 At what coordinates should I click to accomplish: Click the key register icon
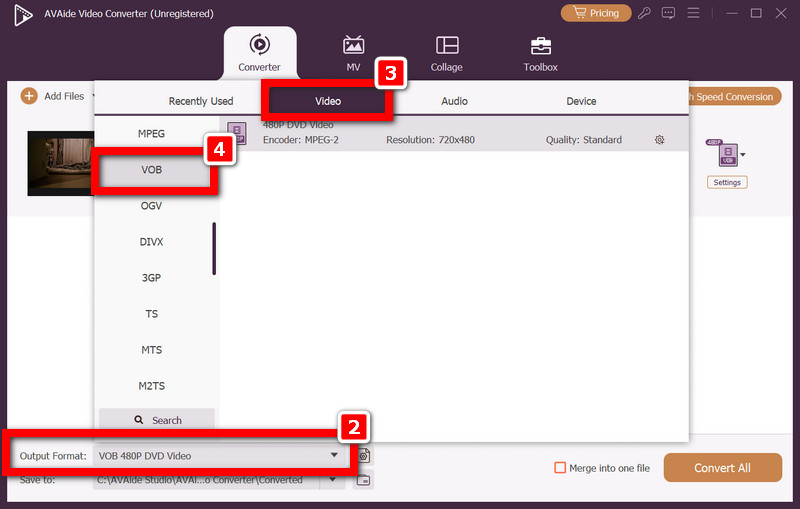coord(644,13)
